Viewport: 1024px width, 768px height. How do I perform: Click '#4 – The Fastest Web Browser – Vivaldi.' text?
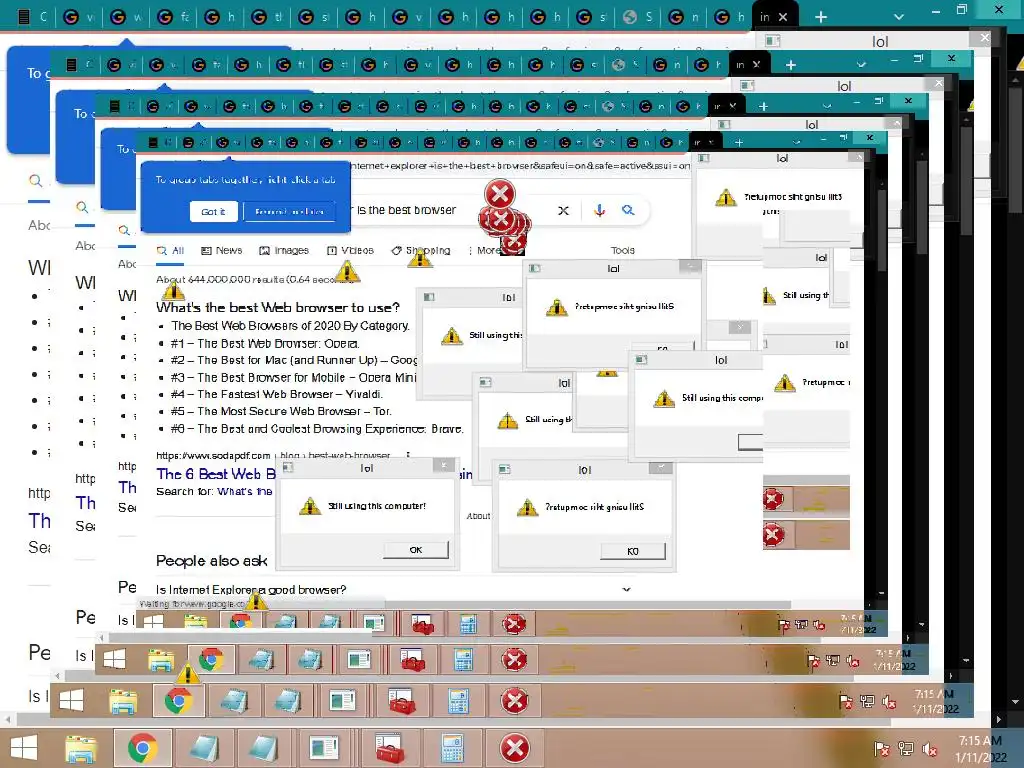(277, 394)
